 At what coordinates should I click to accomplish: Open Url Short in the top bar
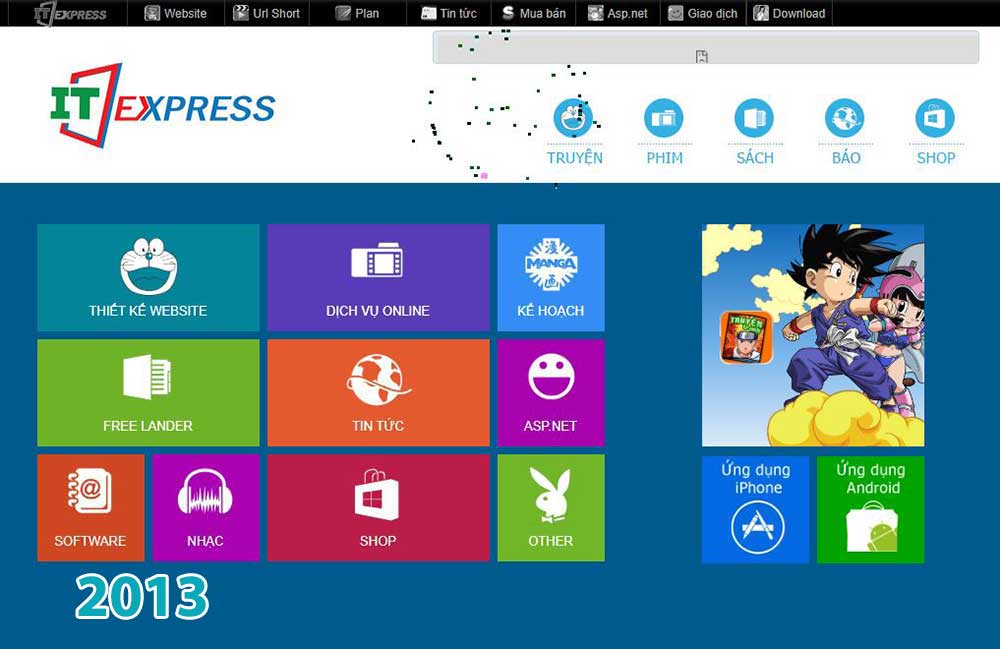(x=266, y=13)
